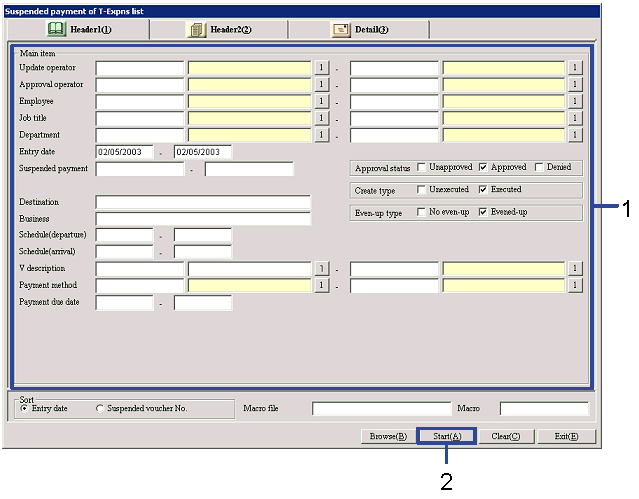This screenshot has width=639, height=499.
Task: Open the Header1(1) tab
Action: 79,29
